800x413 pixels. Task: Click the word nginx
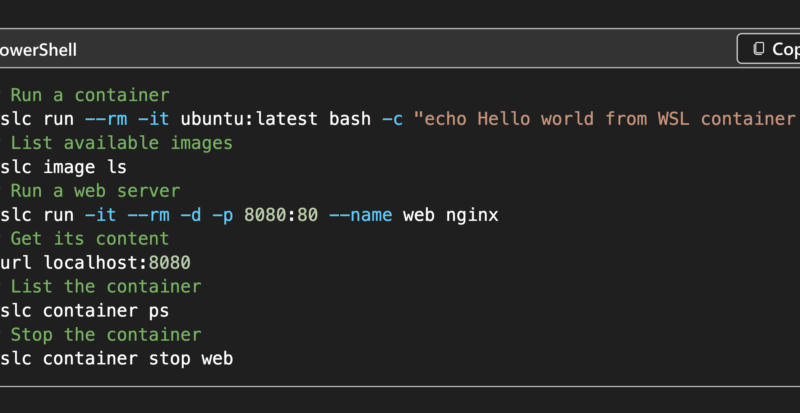[472, 215]
